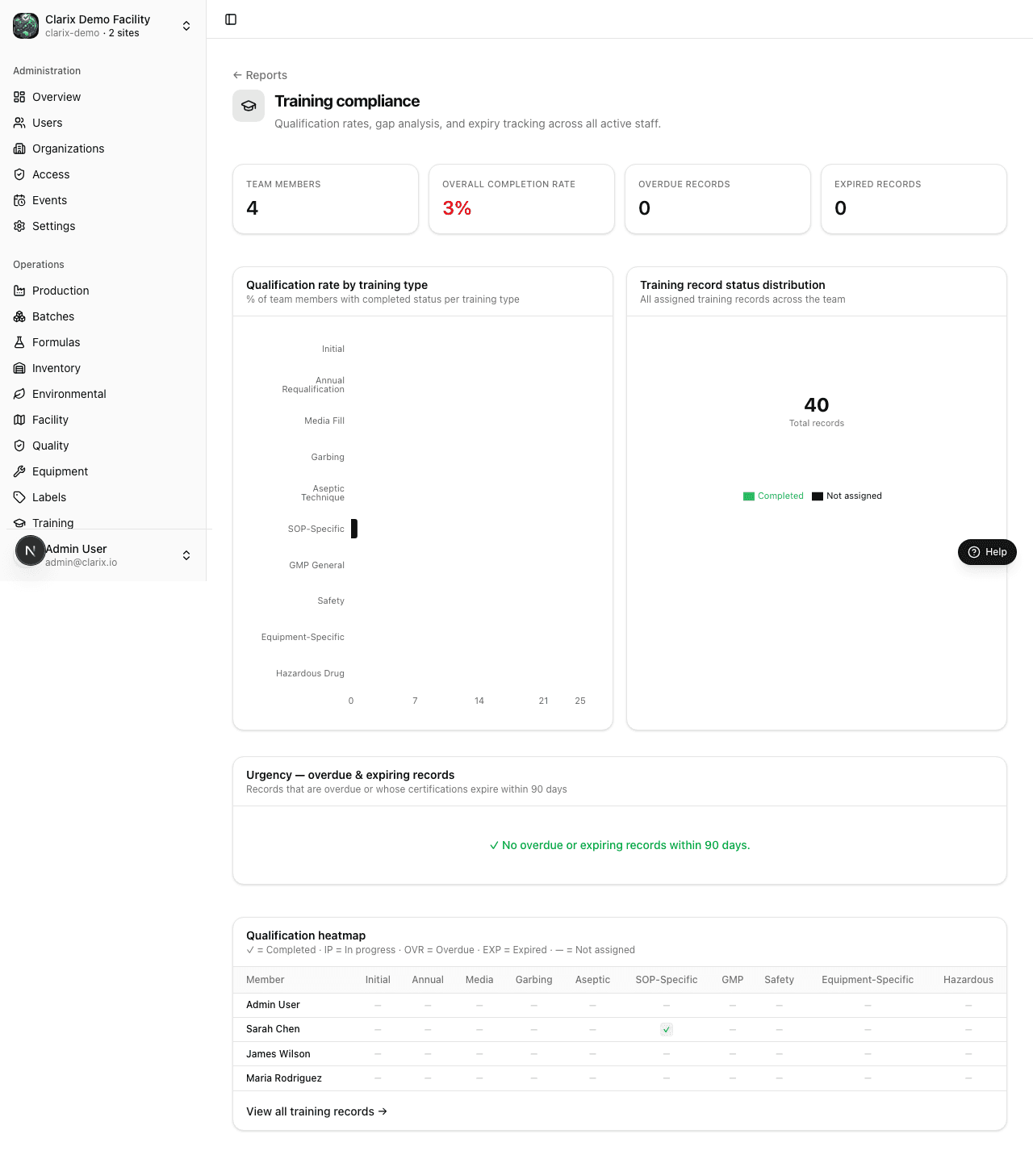Viewport: 1033px width, 1176px height.
Task: Open the Batches icon in sidebar
Action: click(x=19, y=316)
